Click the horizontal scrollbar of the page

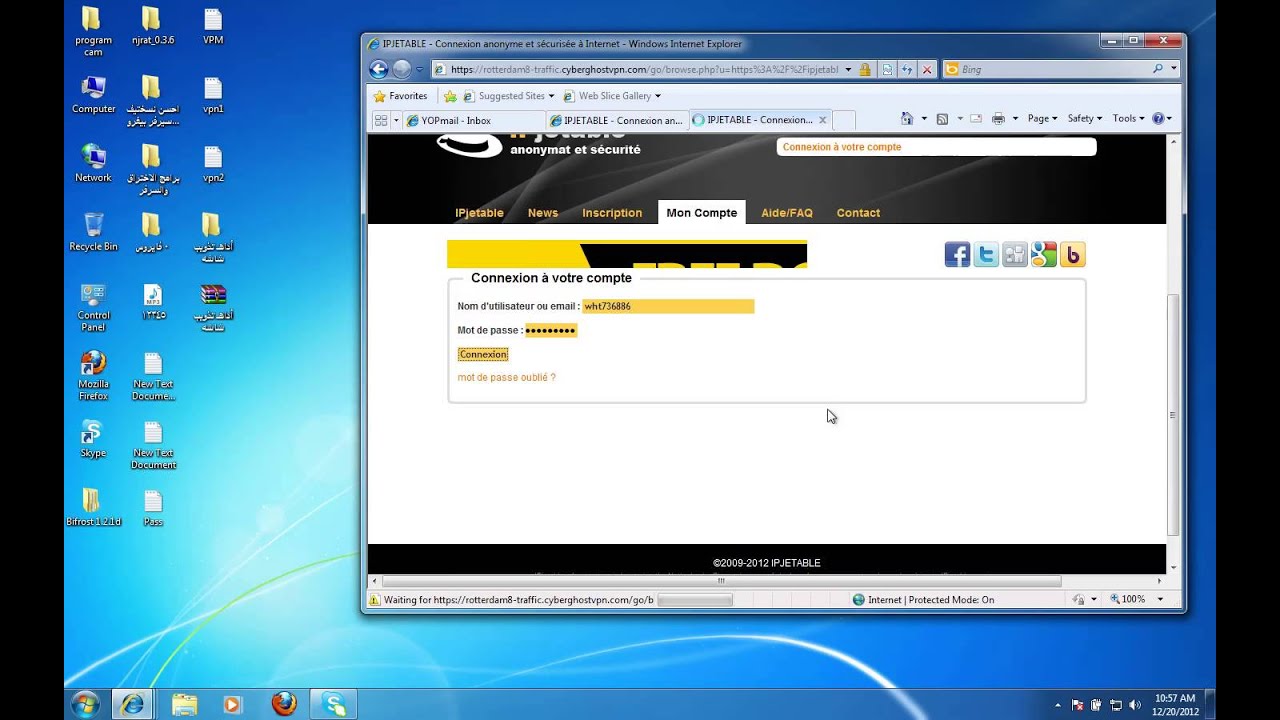click(720, 580)
